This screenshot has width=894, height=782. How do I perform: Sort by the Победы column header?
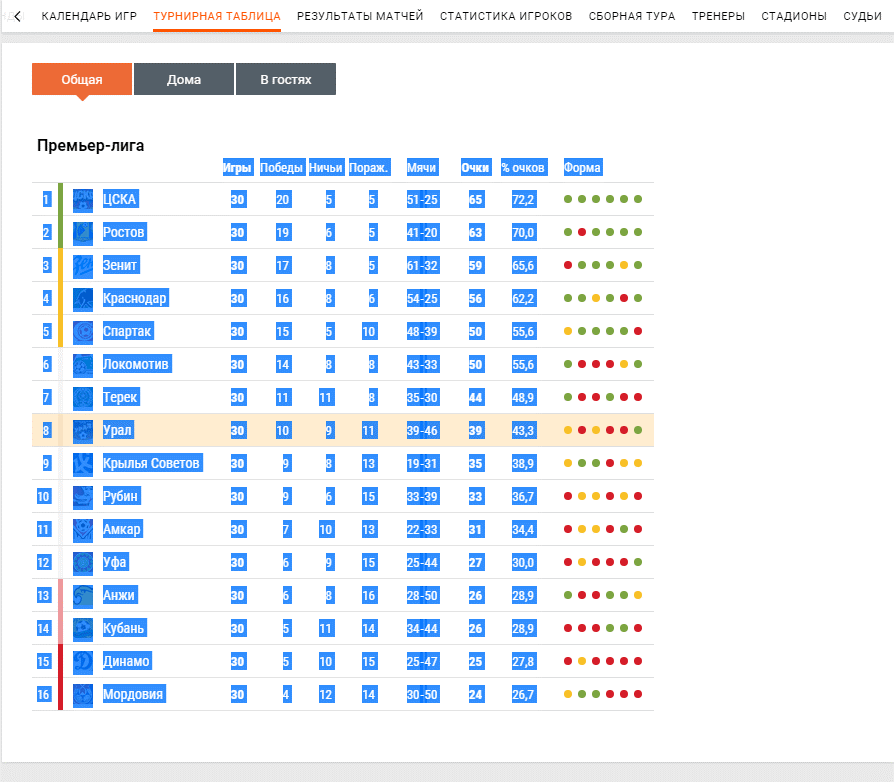tap(282, 167)
